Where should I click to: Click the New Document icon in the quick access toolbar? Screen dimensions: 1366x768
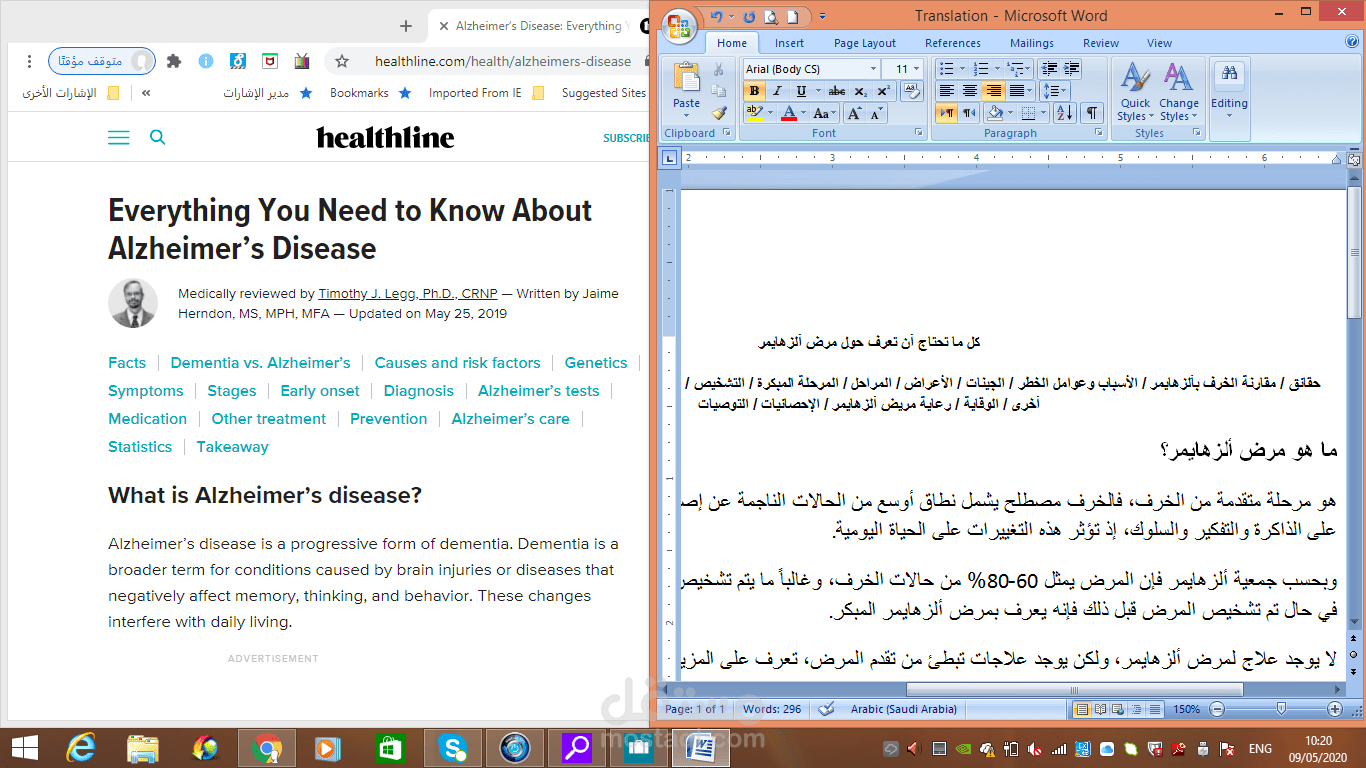coord(793,16)
